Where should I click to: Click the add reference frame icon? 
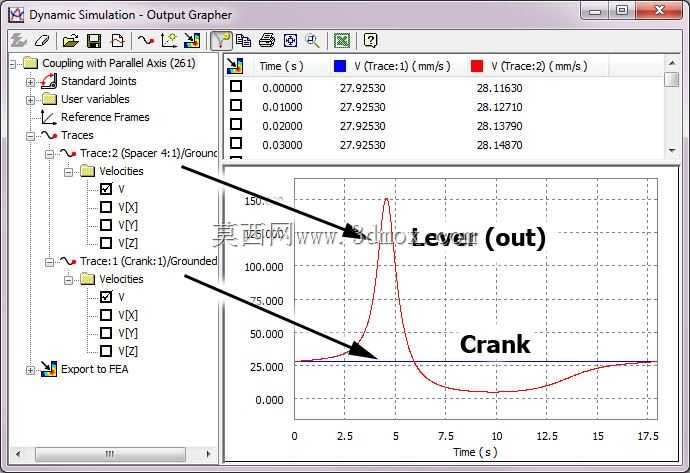169,41
